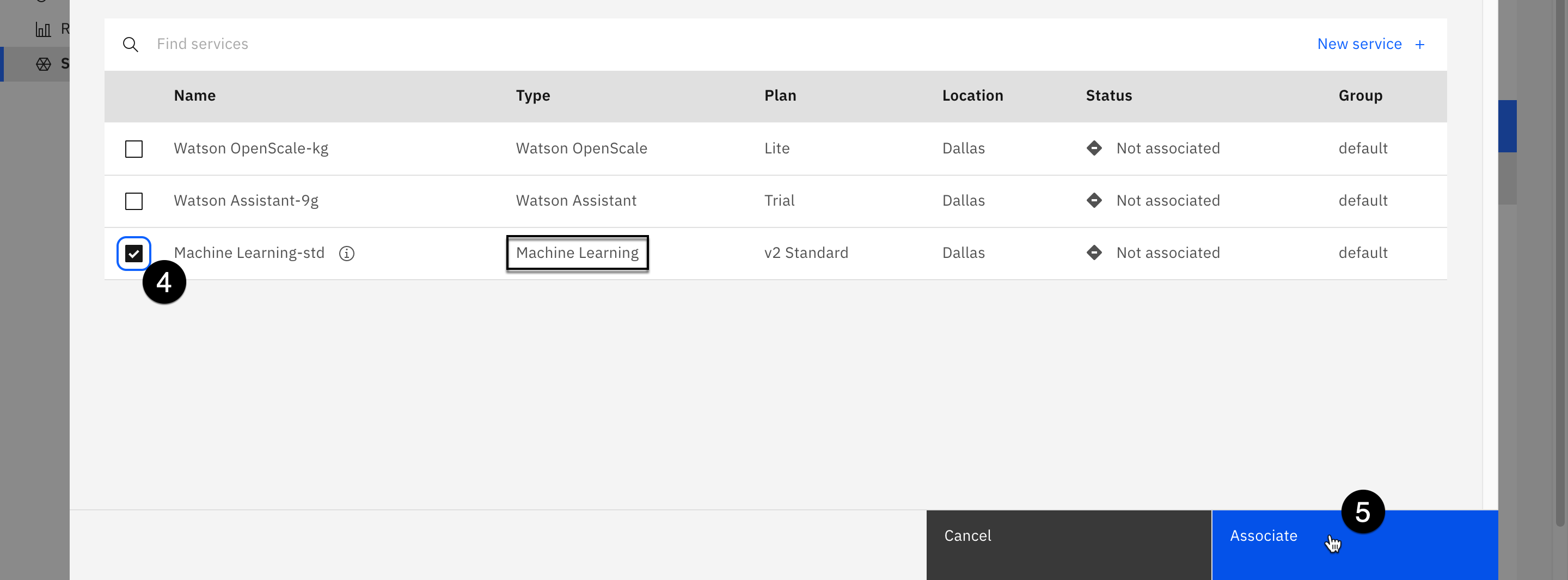This screenshot has width=1568, height=580.
Task: Click the v2 Standard plan cell
Action: [806, 253]
